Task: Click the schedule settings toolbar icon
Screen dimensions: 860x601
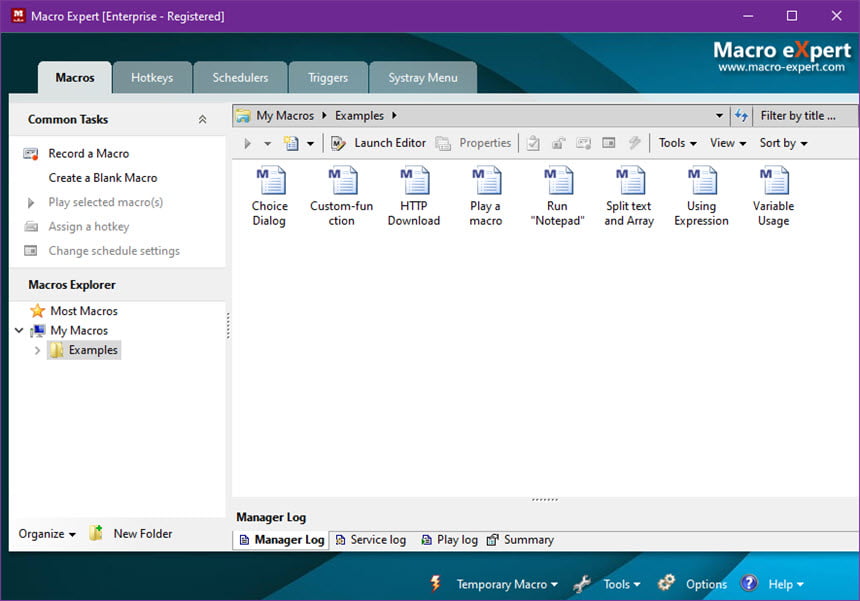Action: (x=609, y=143)
